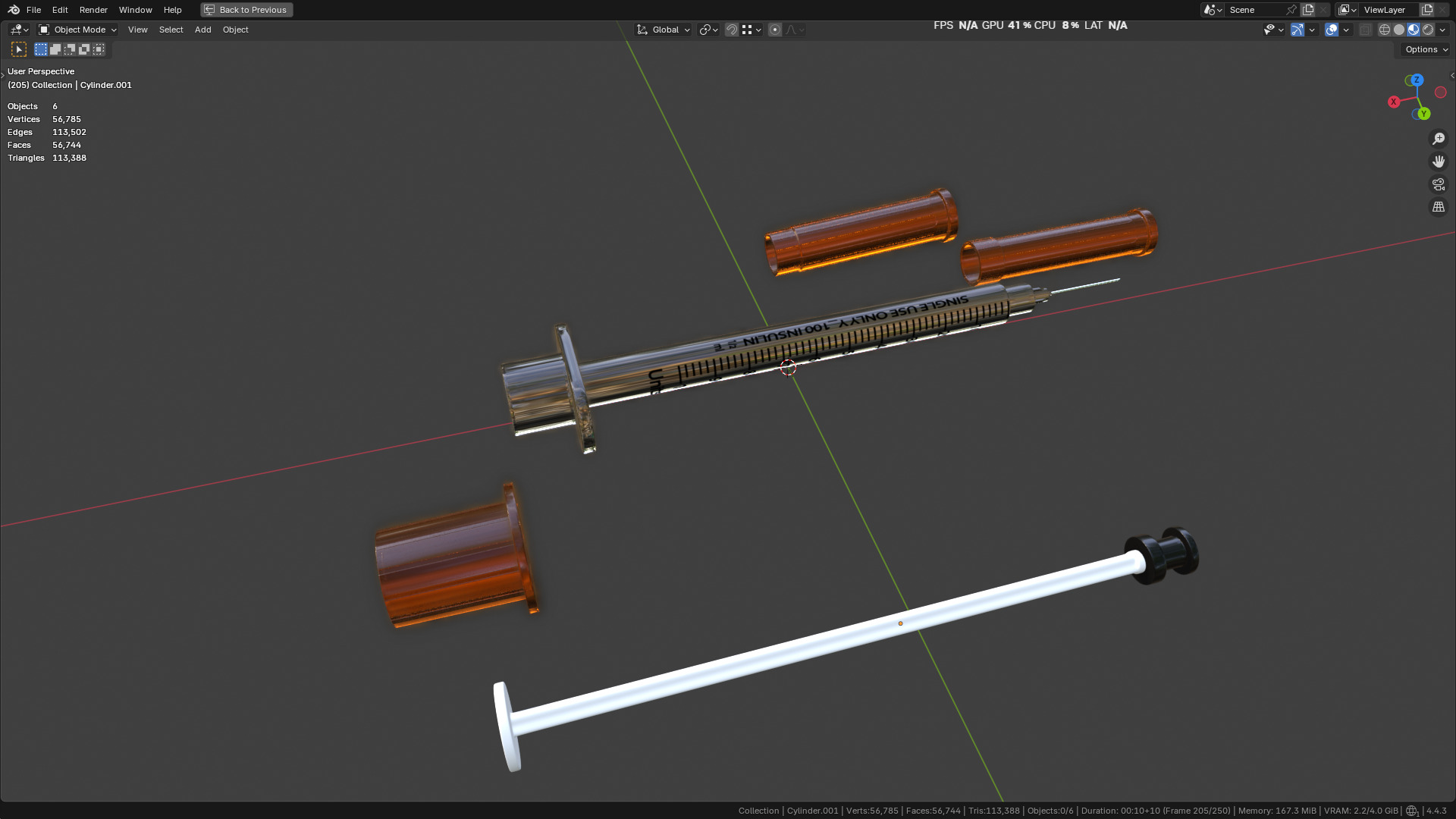This screenshot has width=1456, height=819.
Task: Toggle proportional editing
Action: 774,30
